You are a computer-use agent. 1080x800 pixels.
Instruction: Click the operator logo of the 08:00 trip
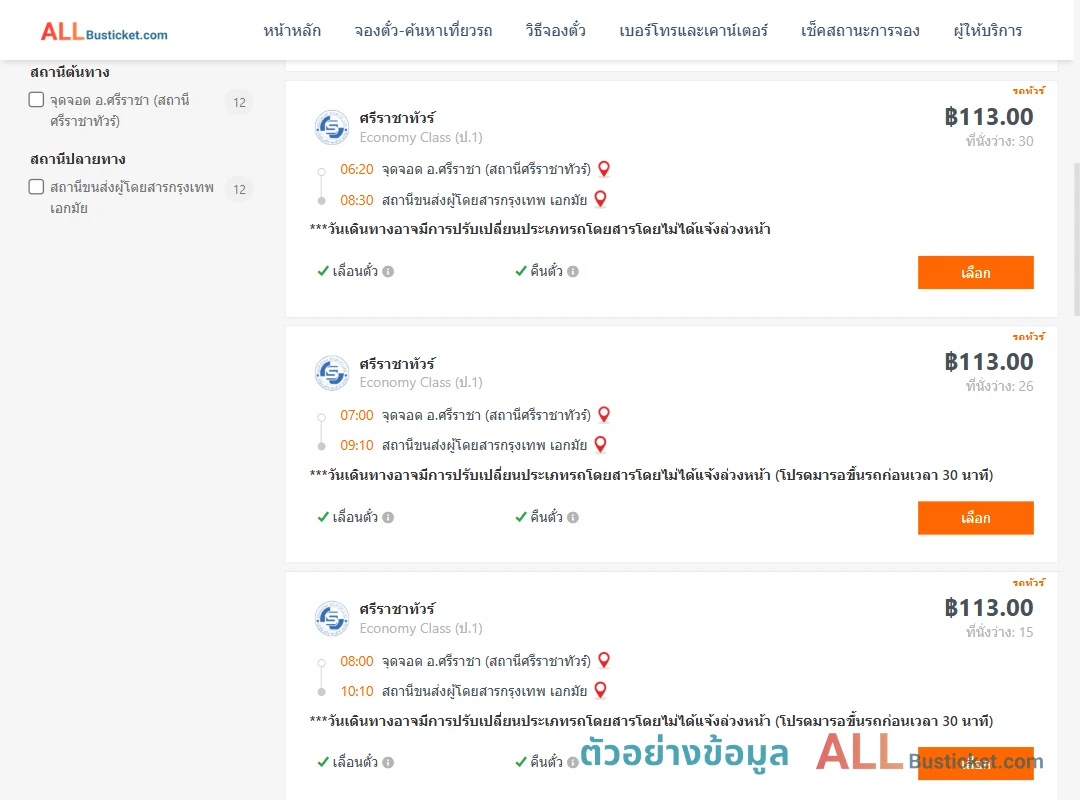(332, 618)
